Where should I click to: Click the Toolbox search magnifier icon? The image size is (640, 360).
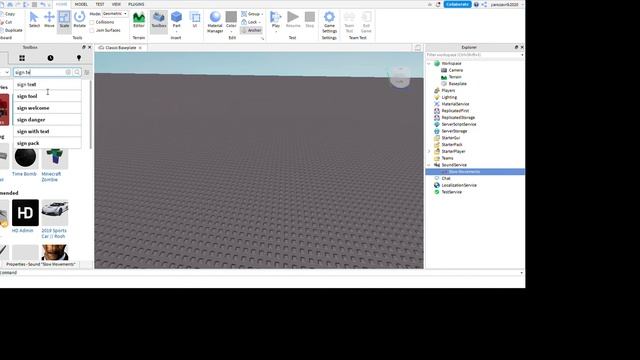(77, 72)
